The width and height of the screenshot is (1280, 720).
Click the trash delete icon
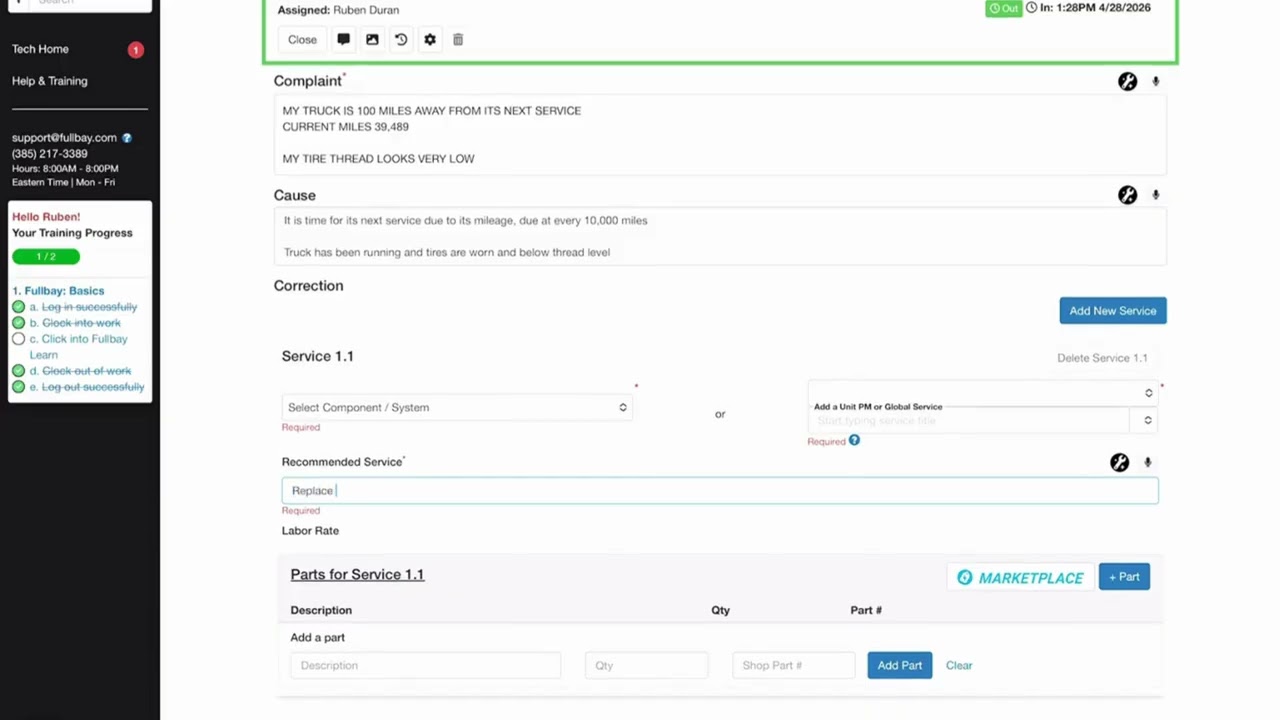pos(458,39)
